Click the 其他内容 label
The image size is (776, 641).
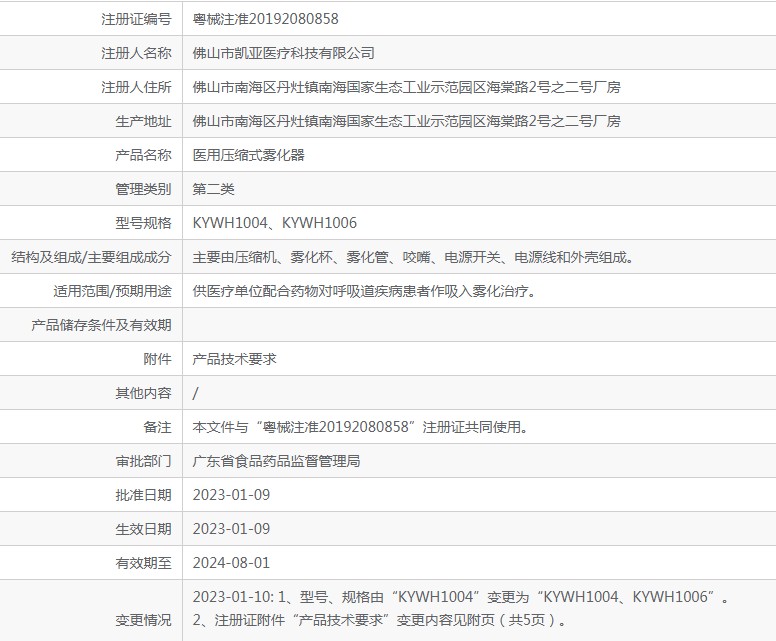click(143, 393)
